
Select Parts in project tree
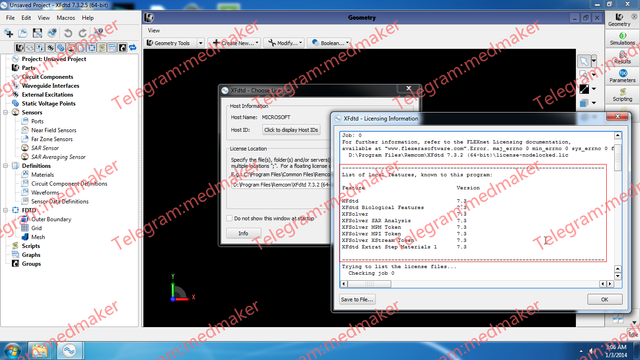click(x=28, y=68)
